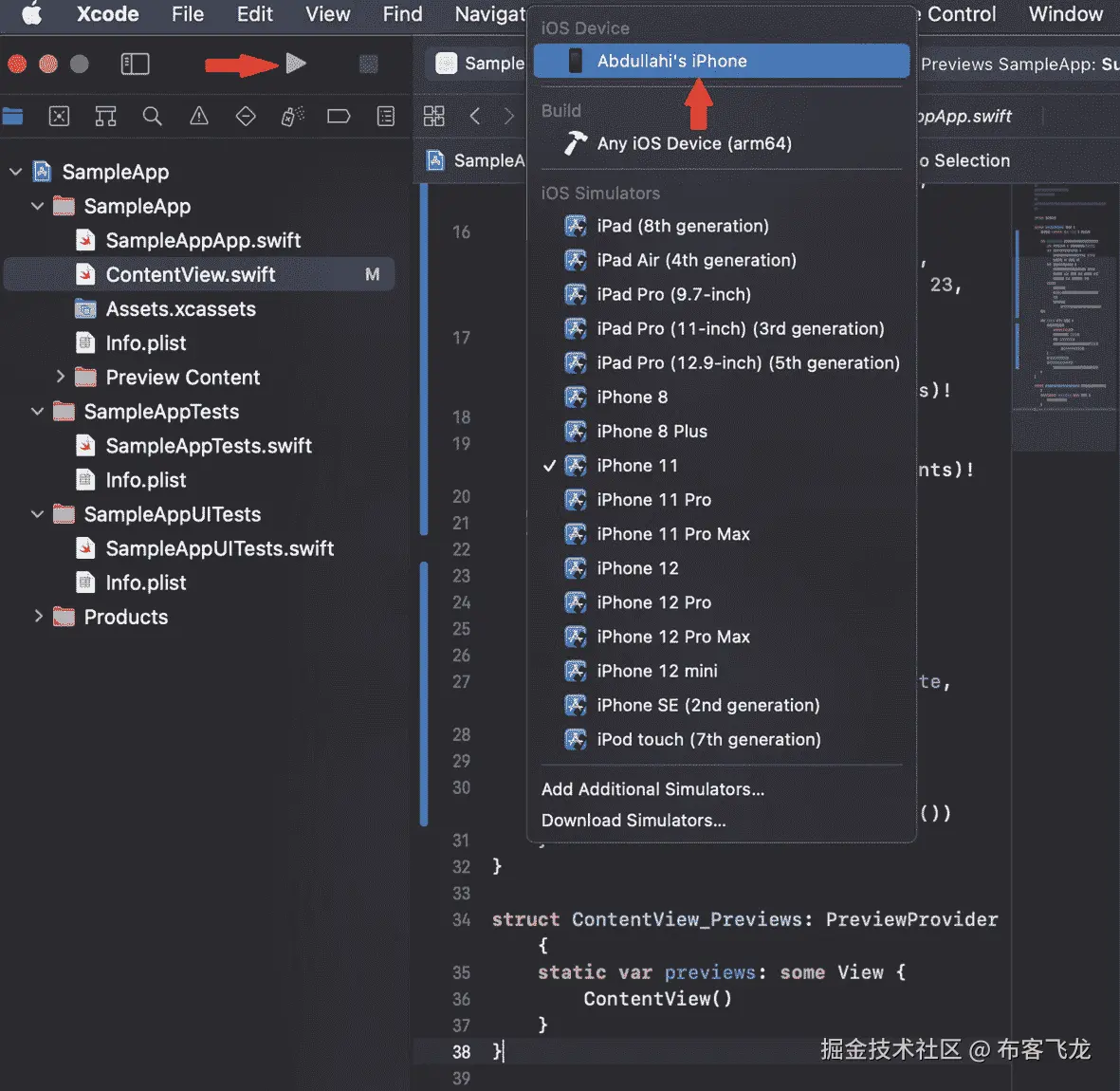The height and width of the screenshot is (1091, 1120).
Task: Click the Stop button in toolbar
Action: (368, 65)
